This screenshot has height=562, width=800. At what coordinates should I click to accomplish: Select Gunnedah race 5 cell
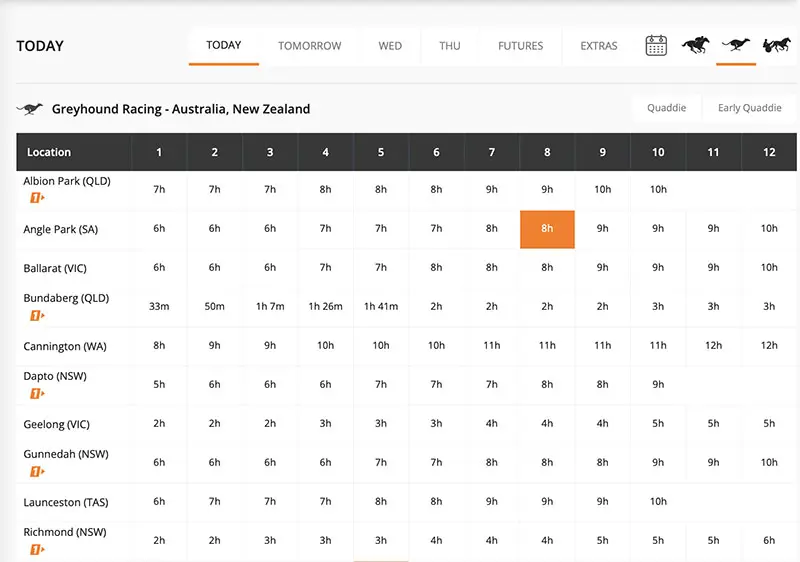[x=381, y=463]
